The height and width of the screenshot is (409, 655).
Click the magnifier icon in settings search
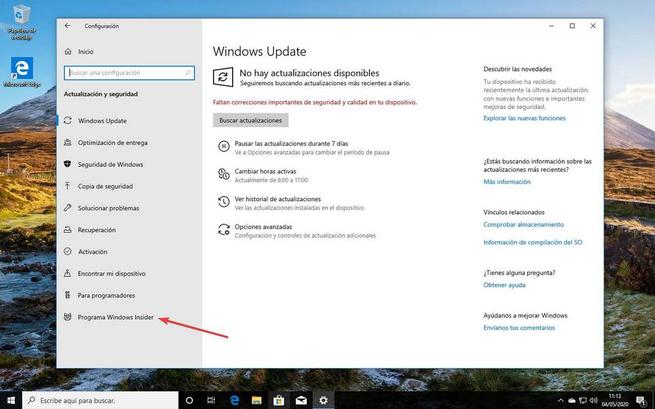point(188,73)
